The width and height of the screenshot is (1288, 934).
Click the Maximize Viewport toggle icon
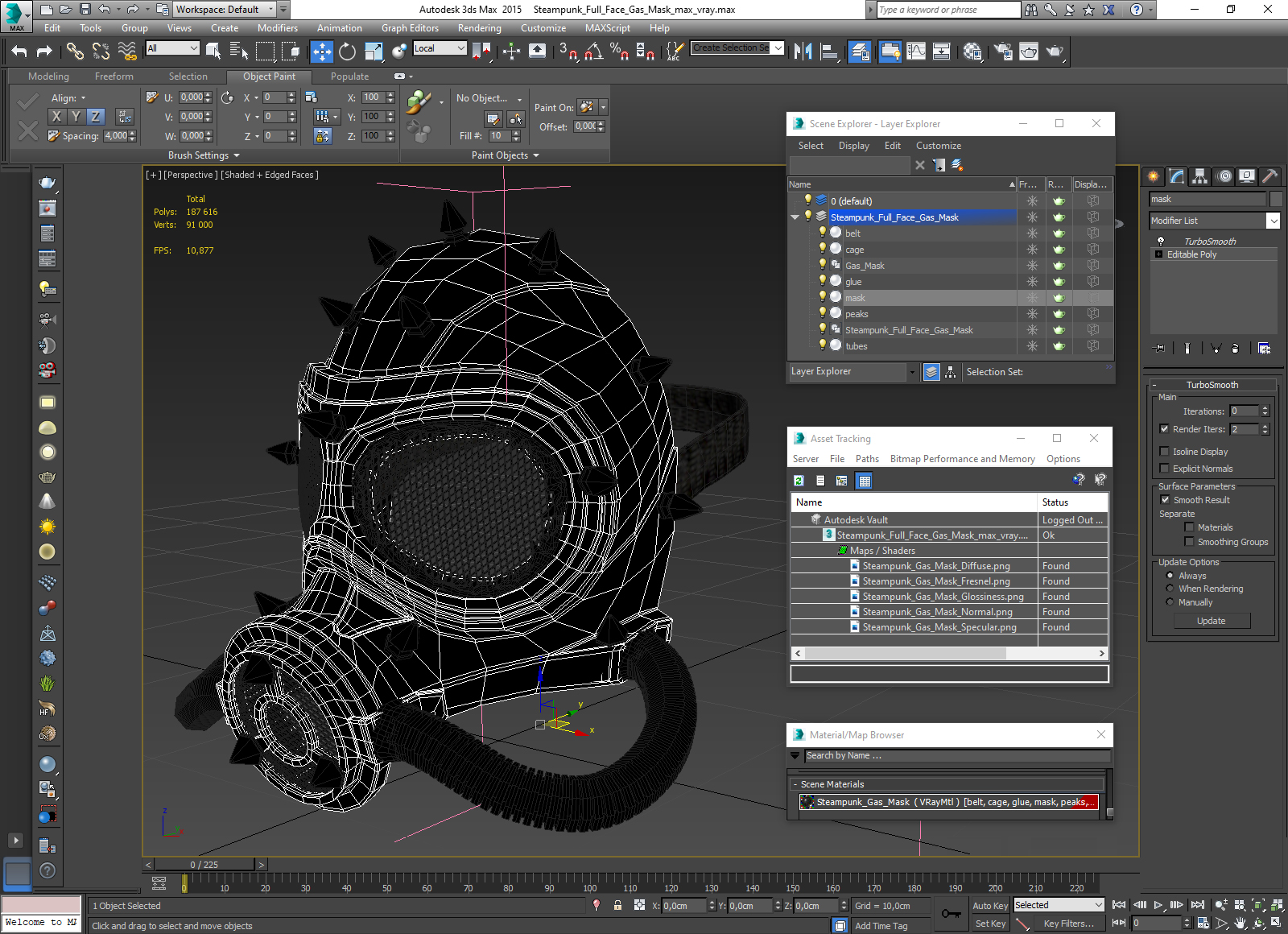pos(1277,924)
